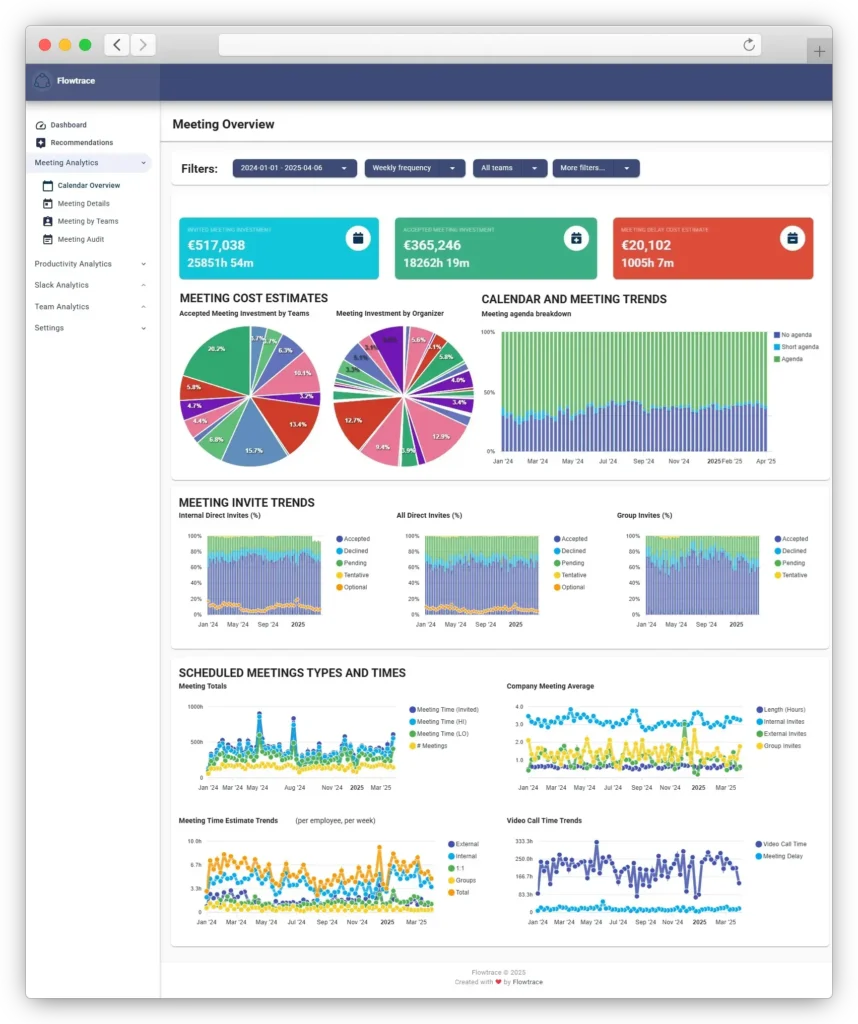The image size is (858, 1024).
Task: Click the Meeting Audit icon in sidebar
Action: (x=48, y=239)
